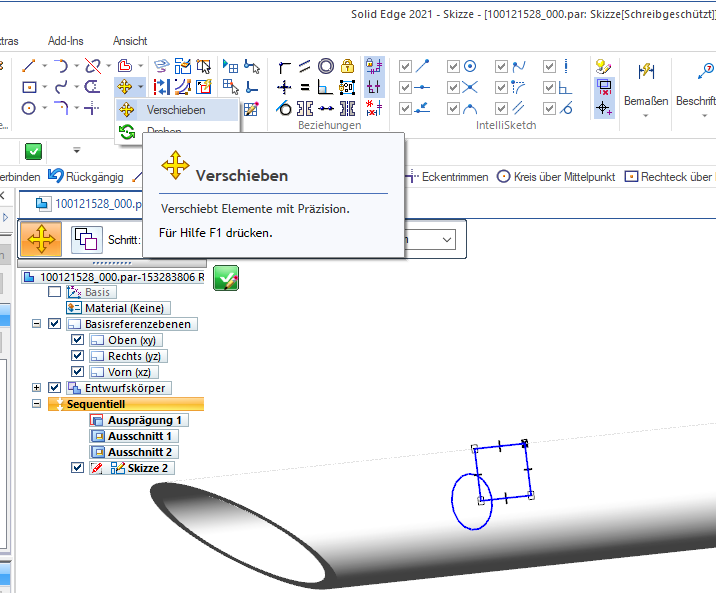The image size is (716, 593).
Task: Toggle IntelliSketch perpendicular checkbox
Action: coord(549,87)
